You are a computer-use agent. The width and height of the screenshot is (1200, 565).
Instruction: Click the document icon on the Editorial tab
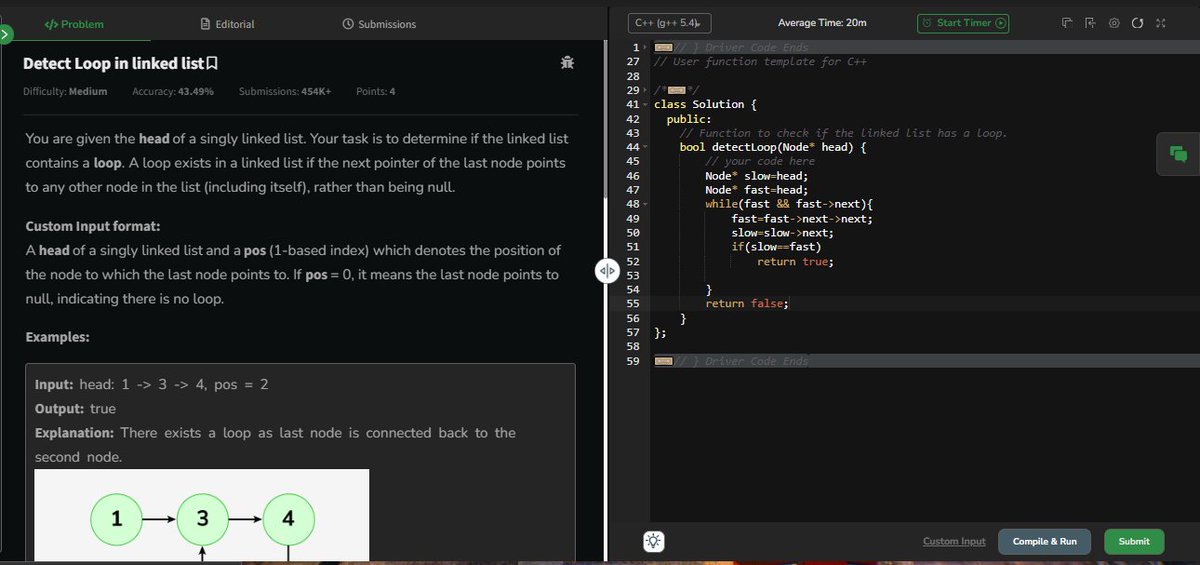click(x=205, y=23)
